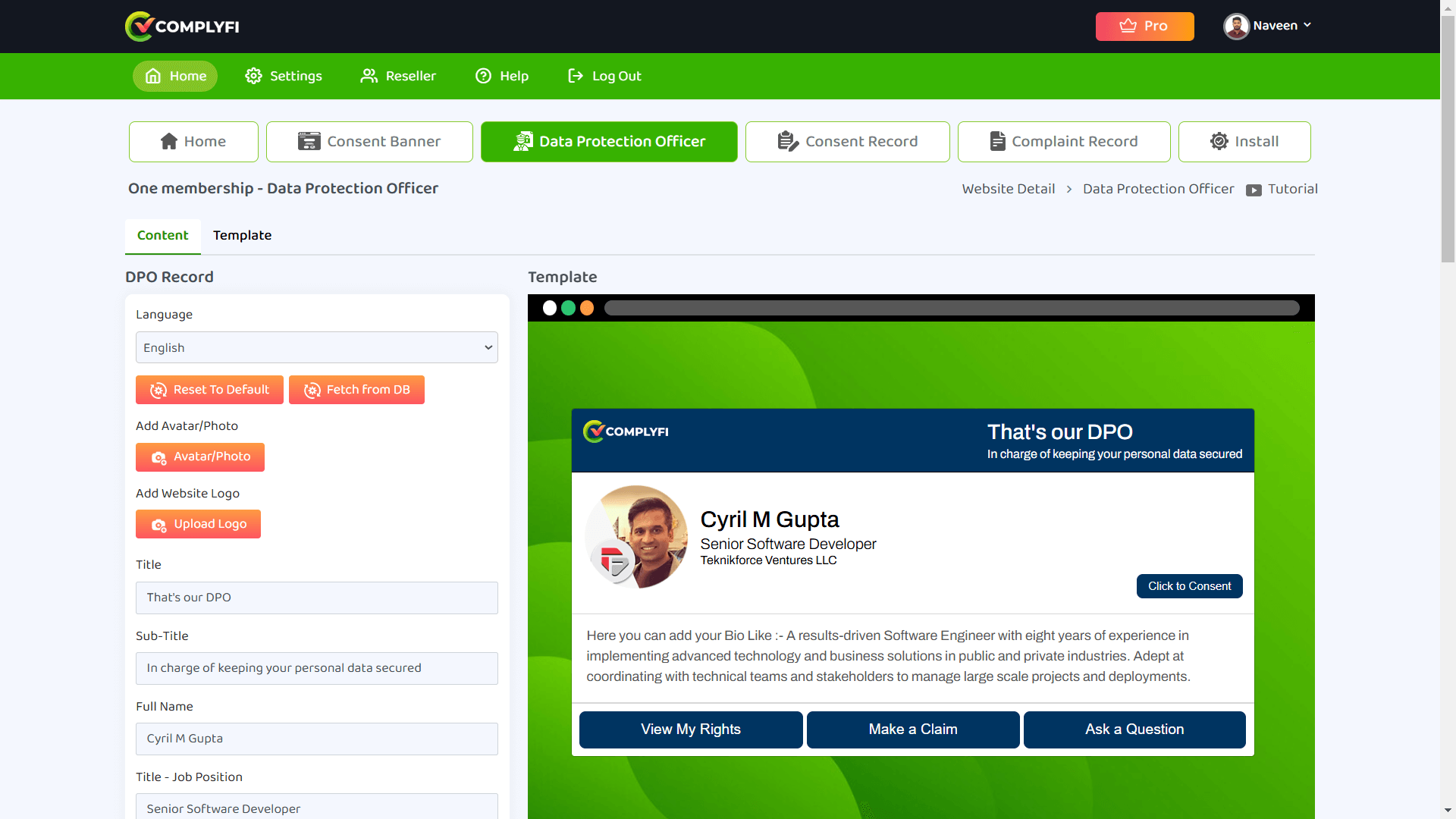Switch to the Template tab

pyautogui.click(x=242, y=235)
